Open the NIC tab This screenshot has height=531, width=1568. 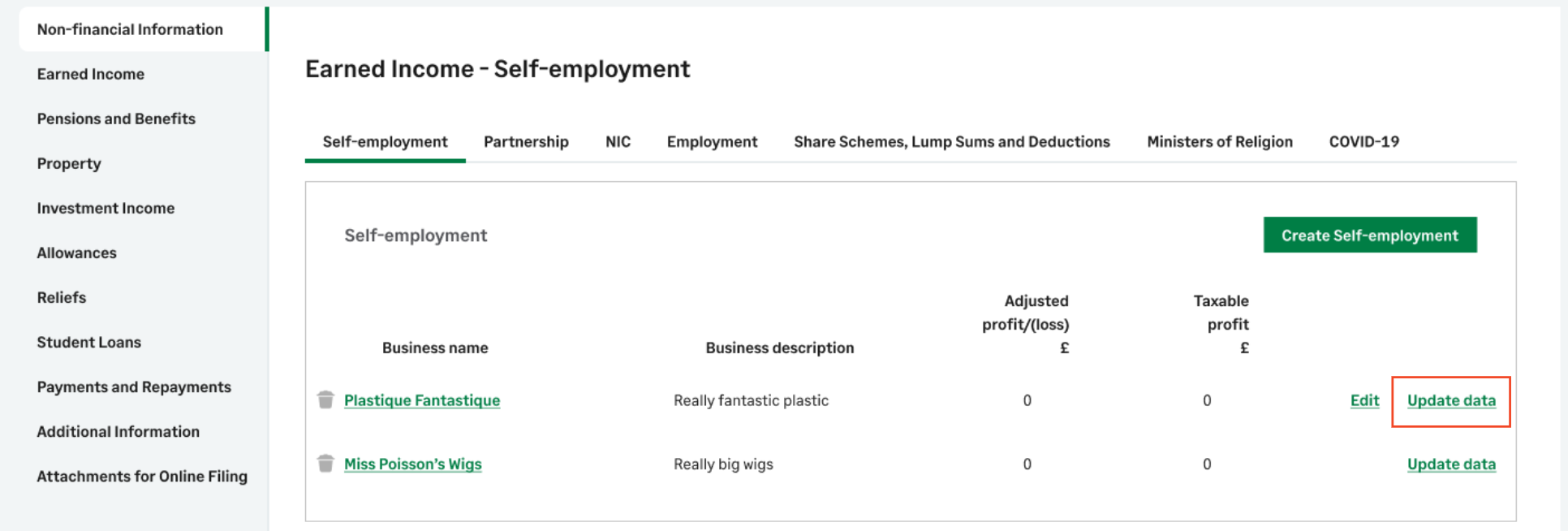point(618,142)
